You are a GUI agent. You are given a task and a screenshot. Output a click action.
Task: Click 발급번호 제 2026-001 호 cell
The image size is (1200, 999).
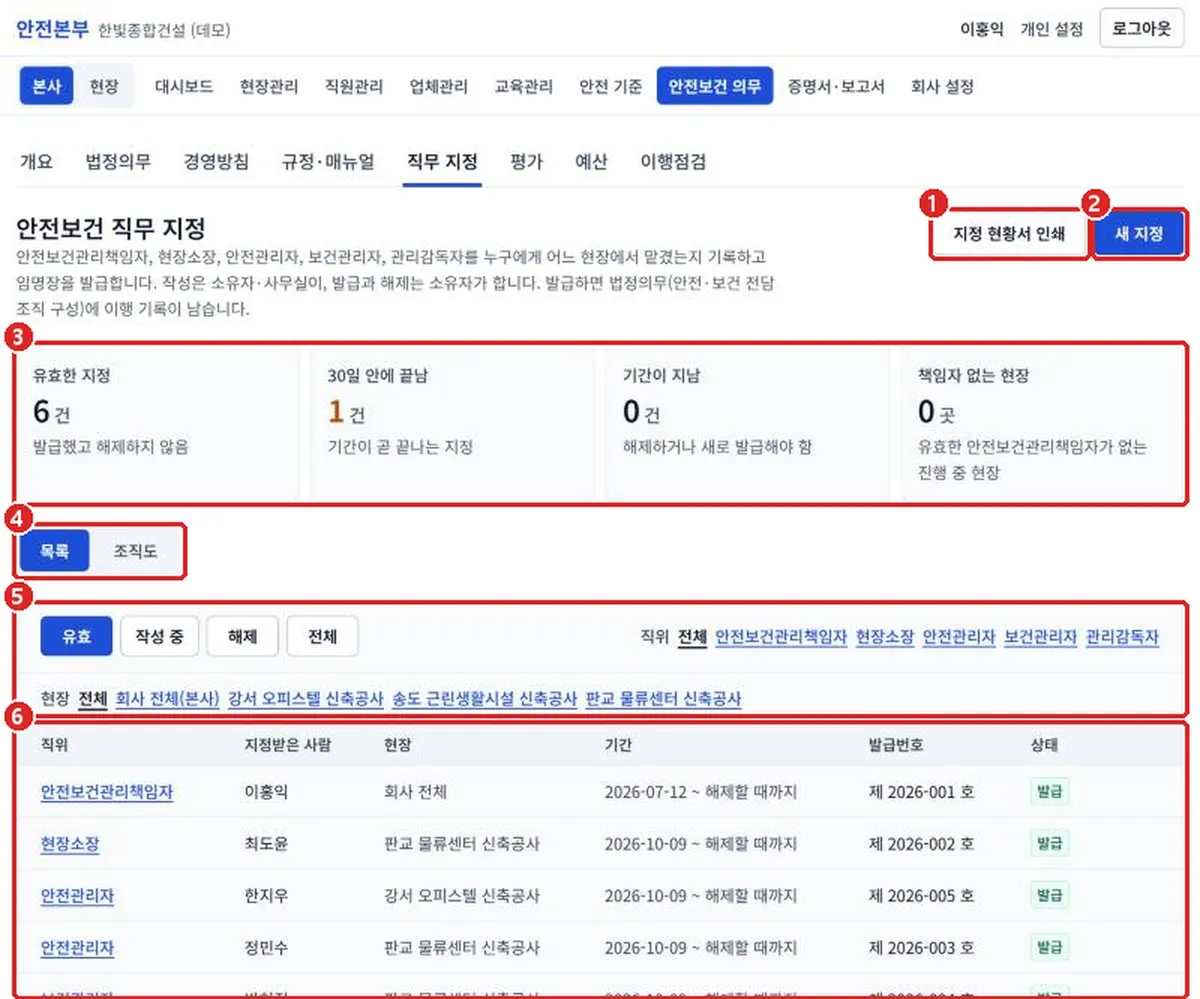[x=922, y=792]
